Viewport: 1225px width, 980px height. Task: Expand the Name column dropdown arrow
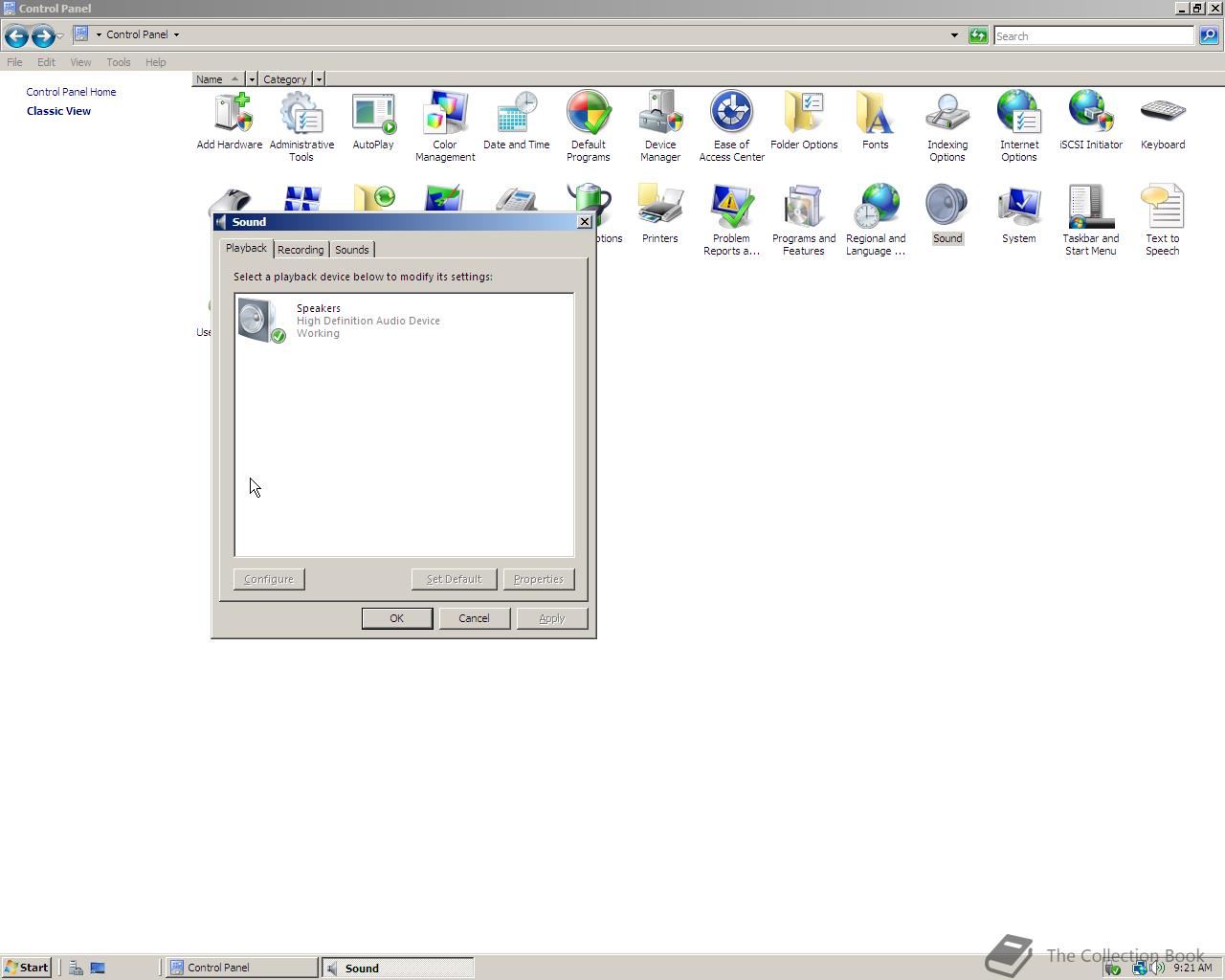tap(252, 79)
